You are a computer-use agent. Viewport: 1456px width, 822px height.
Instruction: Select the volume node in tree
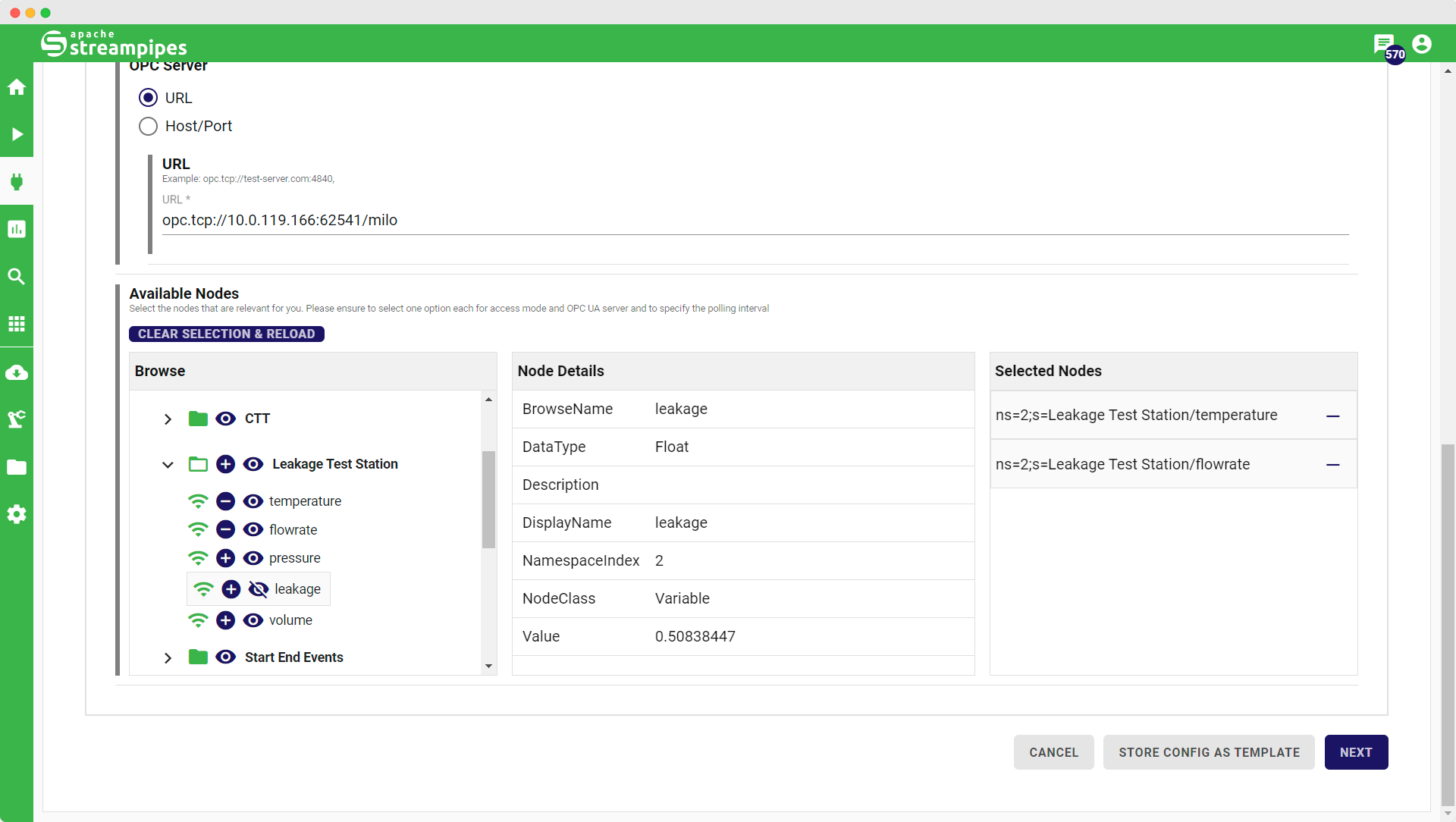(x=290, y=620)
